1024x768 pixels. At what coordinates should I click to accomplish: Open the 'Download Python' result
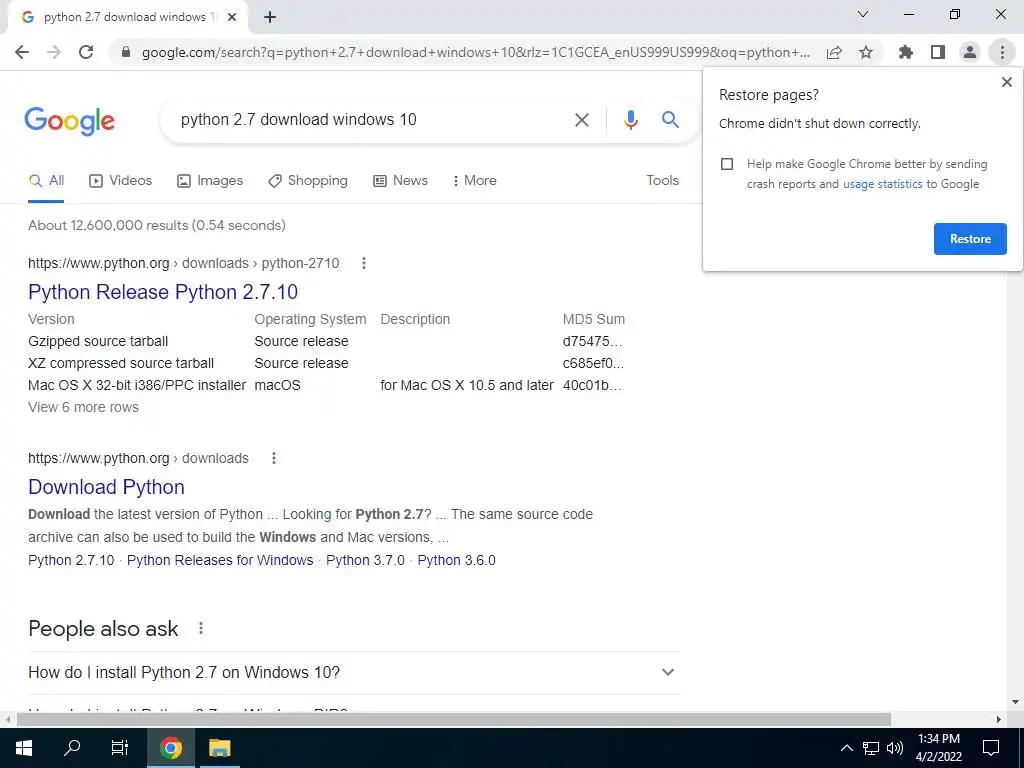point(106,487)
